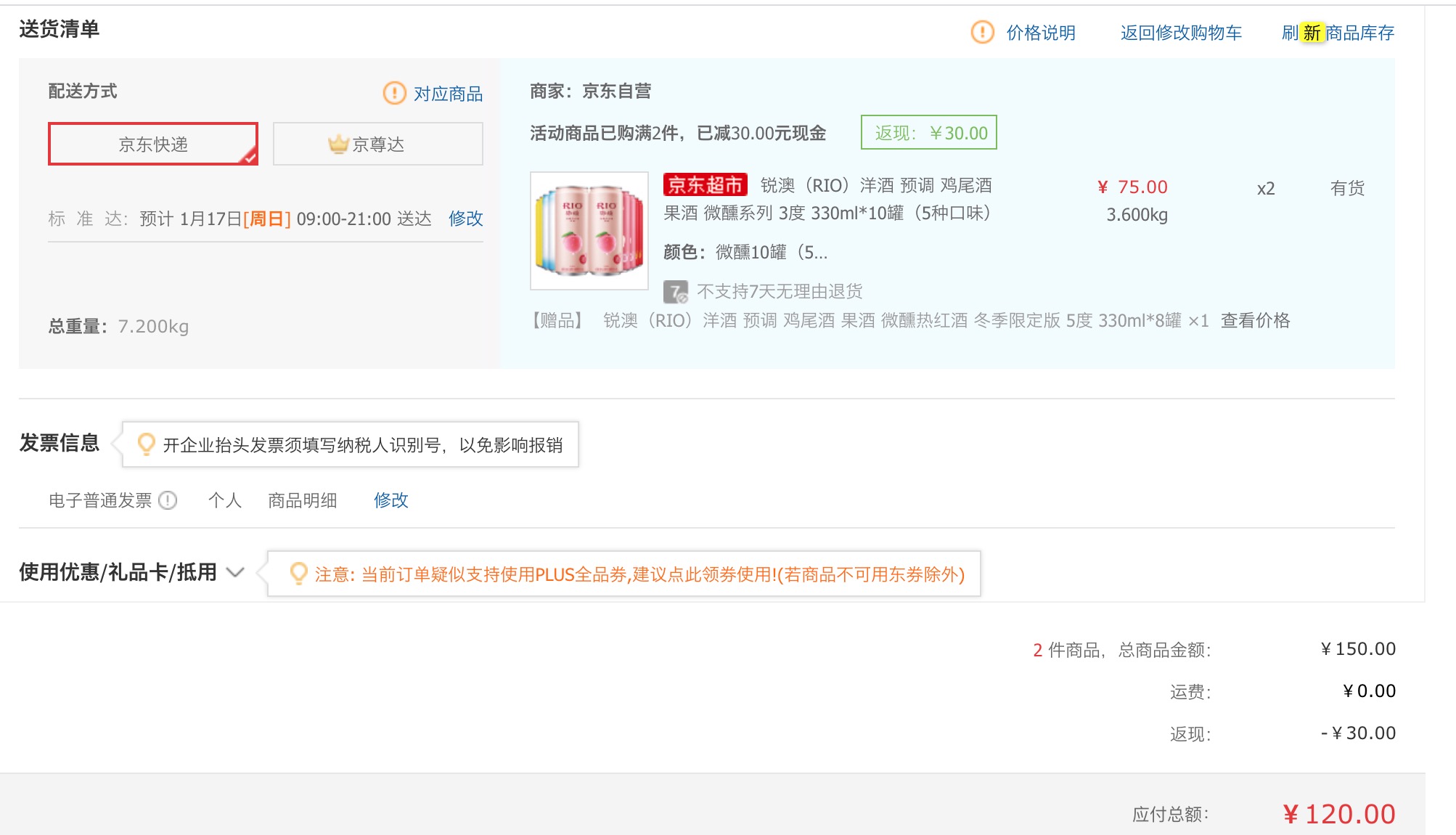
Task: Click 活动商品已购满2件 promotion text
Action: click(678, 133)
